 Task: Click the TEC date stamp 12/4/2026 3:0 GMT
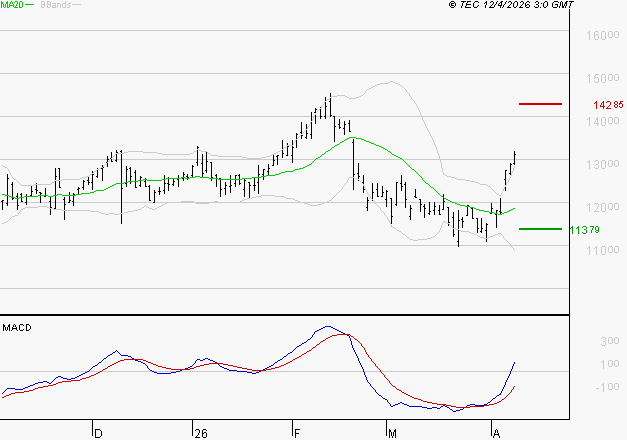[x=511, y=4]
